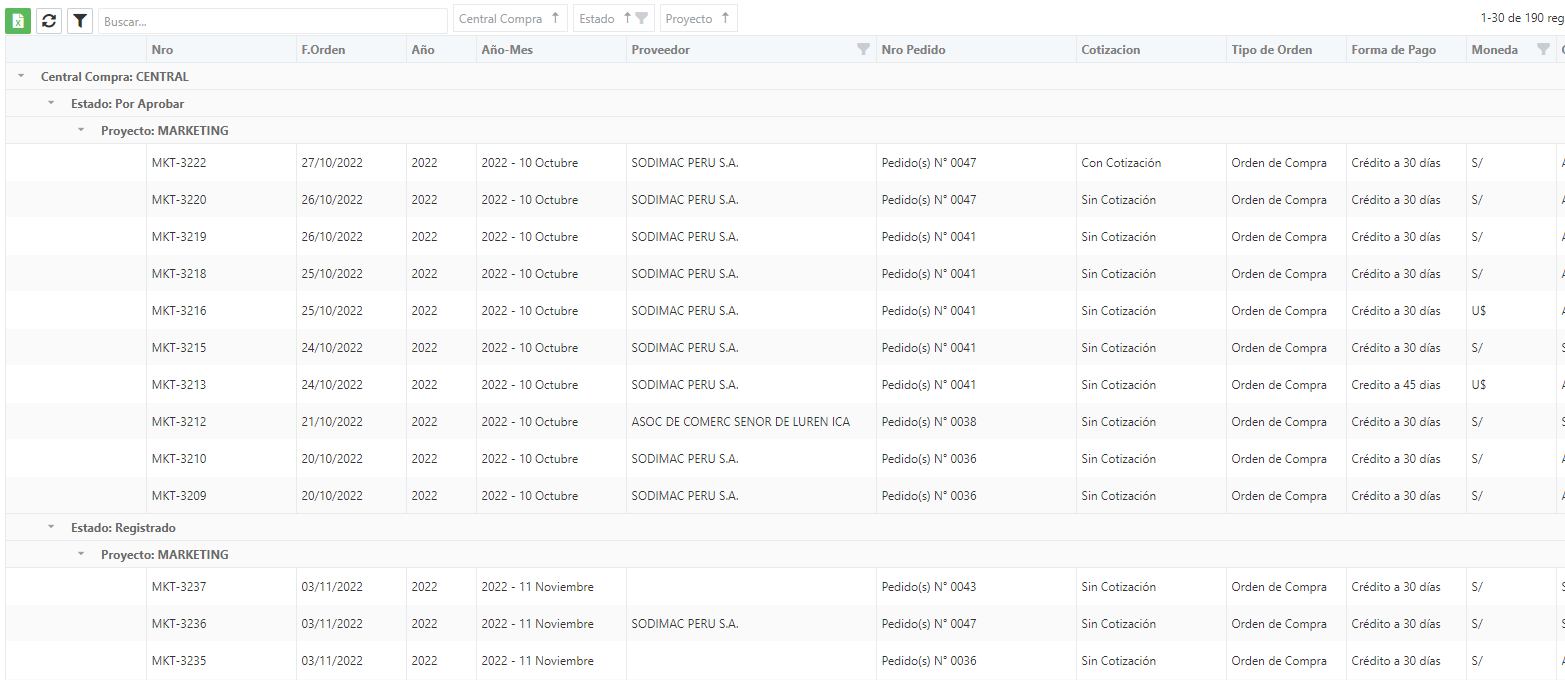Open the Proveedor column filter icon
1565x680 pixels.
[x=863, y=50]
